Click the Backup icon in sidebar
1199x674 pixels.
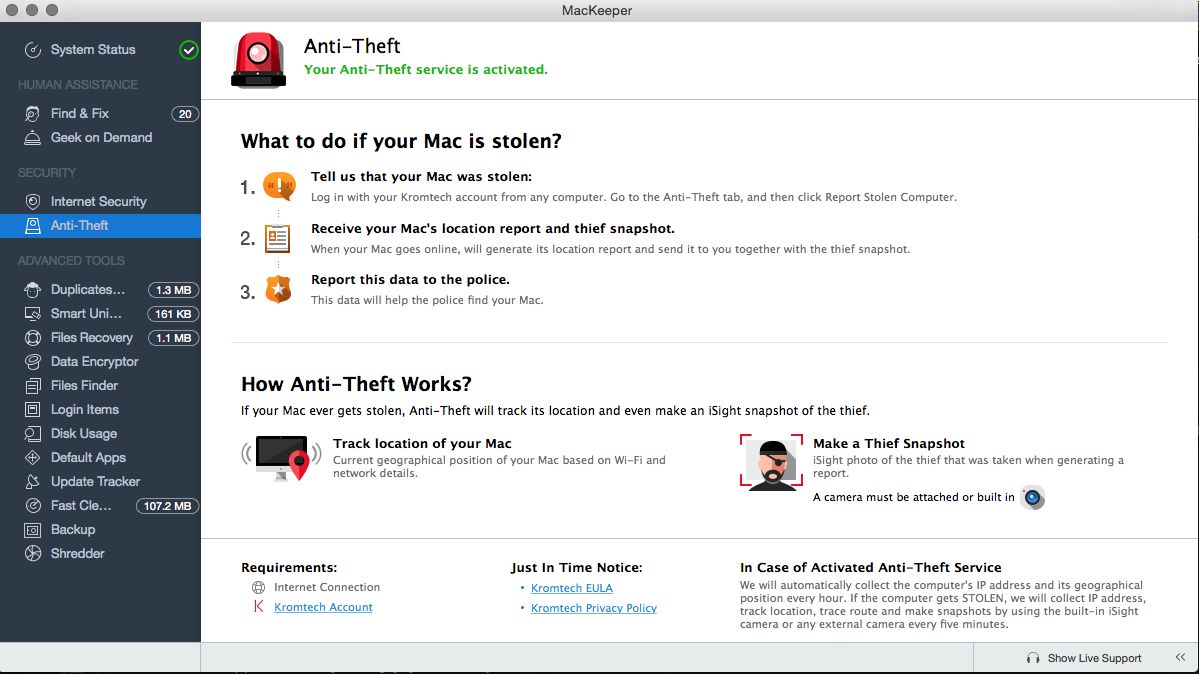tap(32, 529)
